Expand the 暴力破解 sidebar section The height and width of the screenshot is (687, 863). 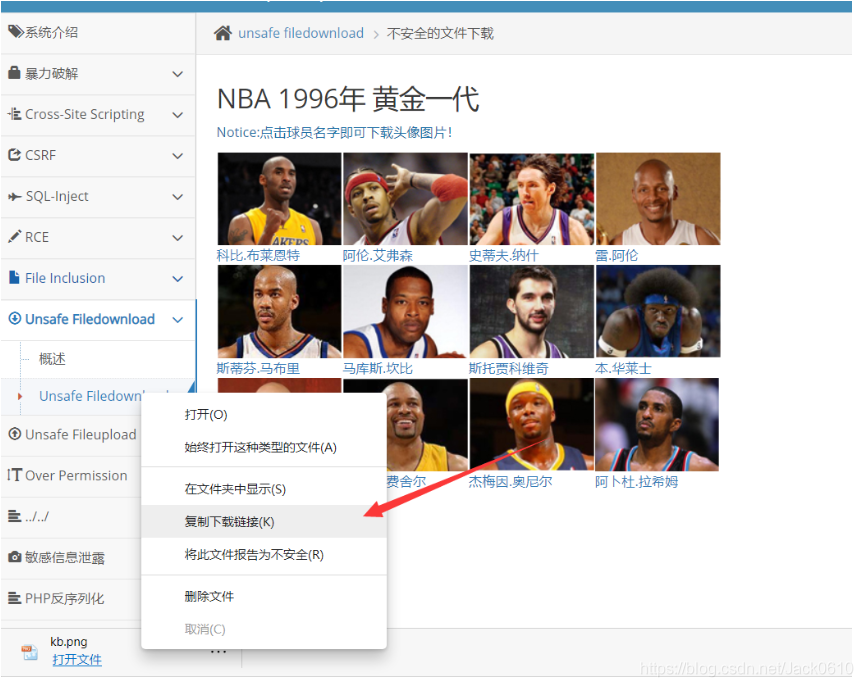click(x=177, y=74)
